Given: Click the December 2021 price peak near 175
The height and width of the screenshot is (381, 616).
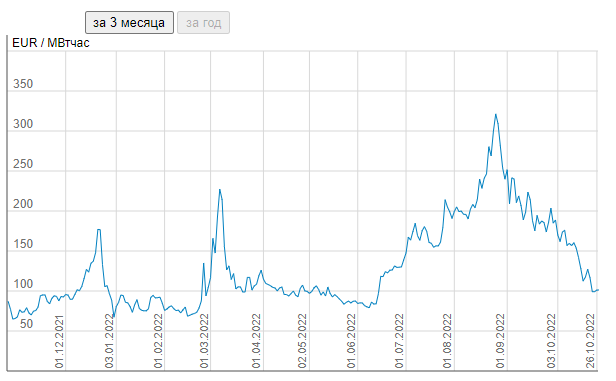Looking at the screenshot, I should (99, 230).
